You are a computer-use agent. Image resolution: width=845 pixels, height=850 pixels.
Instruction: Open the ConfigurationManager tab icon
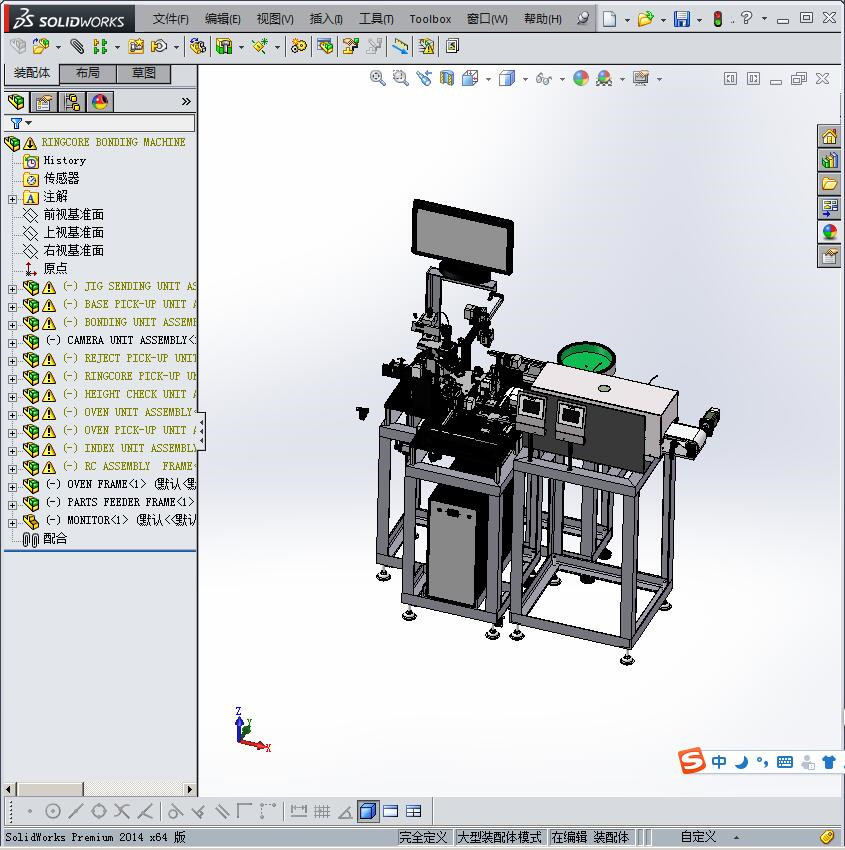[x=72, y=101]
